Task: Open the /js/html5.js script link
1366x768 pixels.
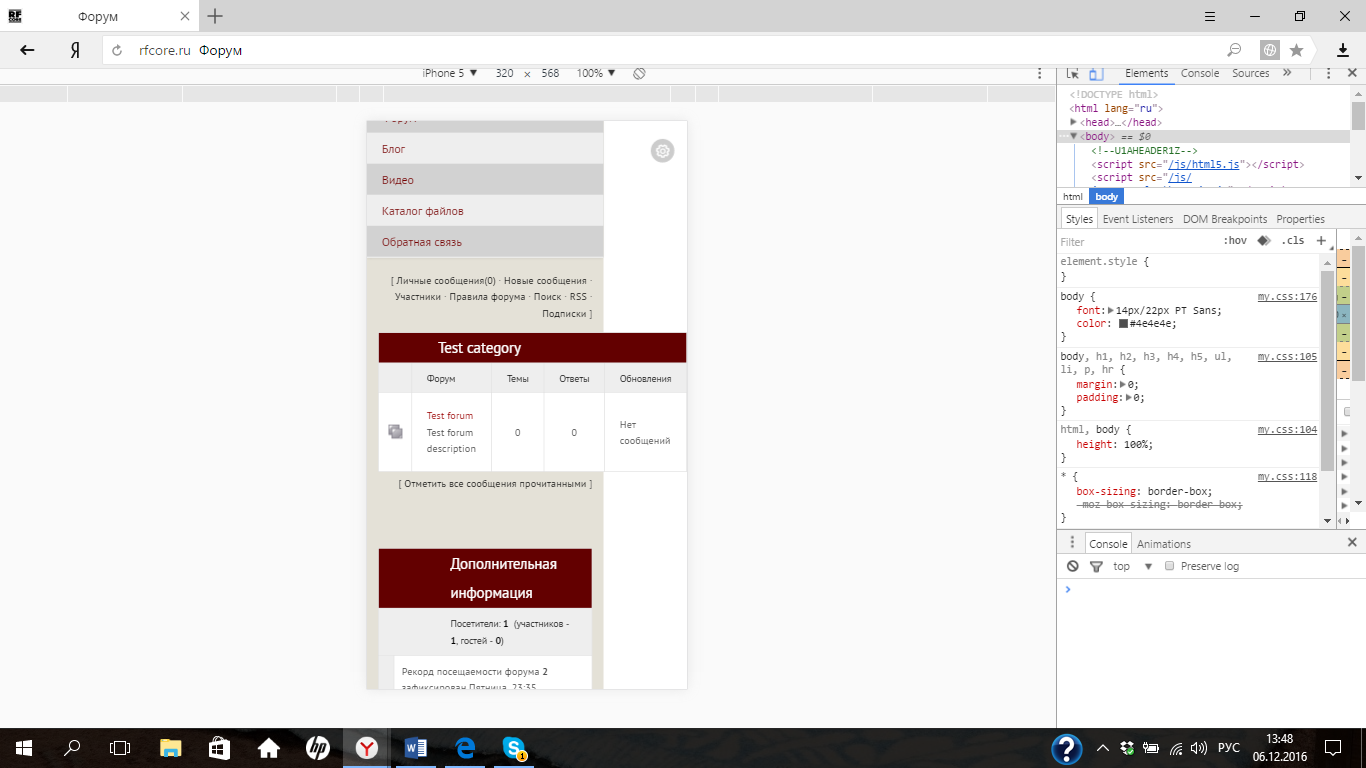Action: (x=1204, y=164)
